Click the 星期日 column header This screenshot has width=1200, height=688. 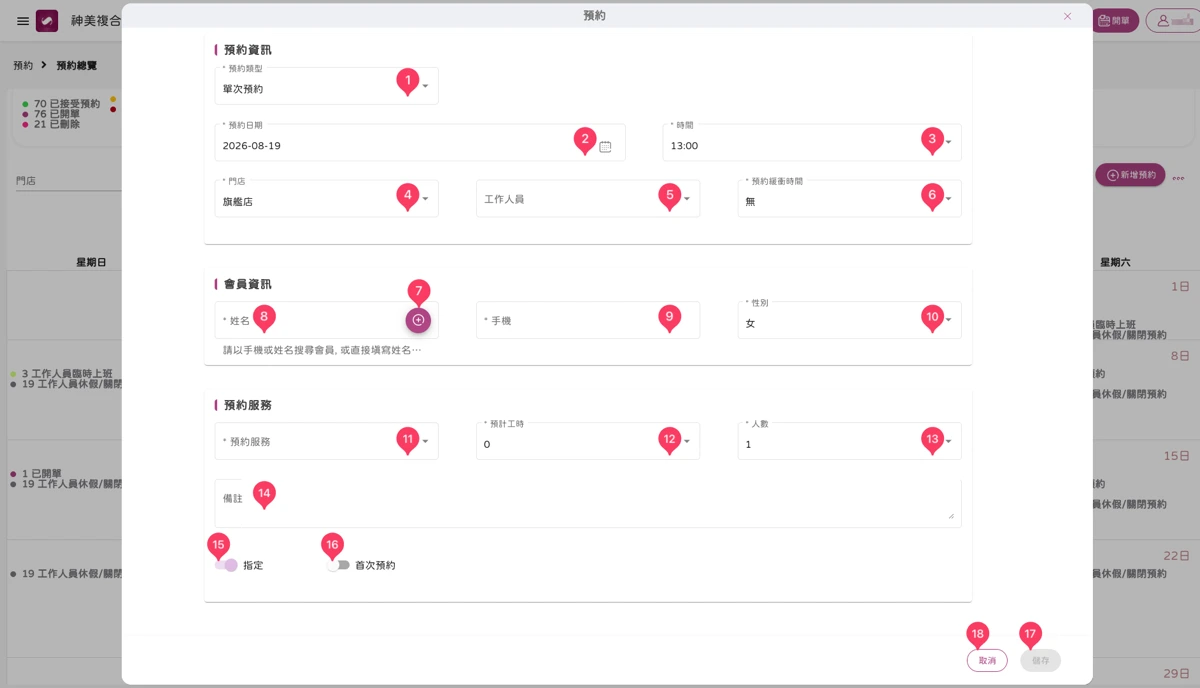point(91,262)
